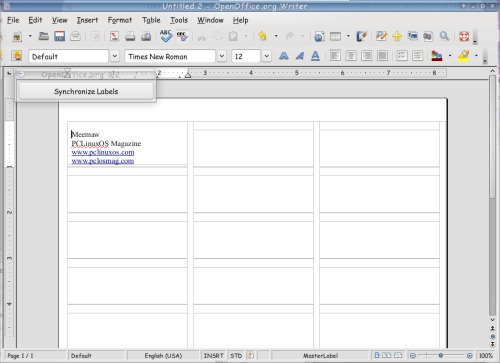Click the Cut scissors icon
The height and width of the screenshot is (363, 500).
pos(201,36)
